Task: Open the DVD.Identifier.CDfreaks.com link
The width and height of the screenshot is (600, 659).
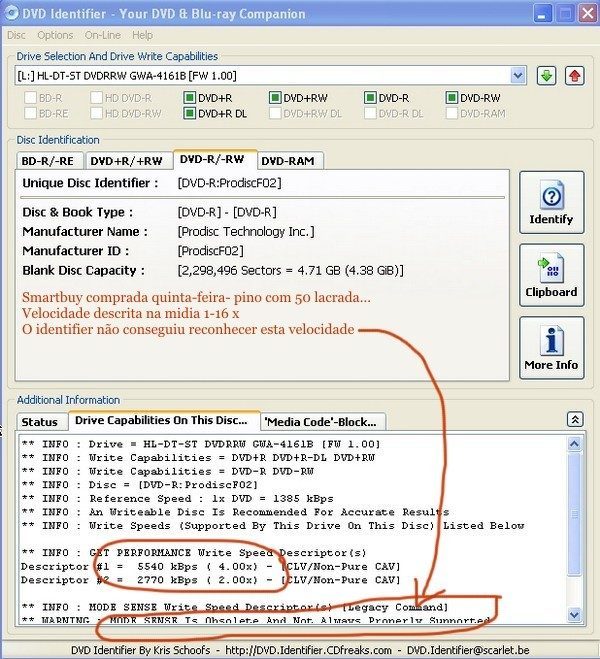Action: [x=308, y=650]
